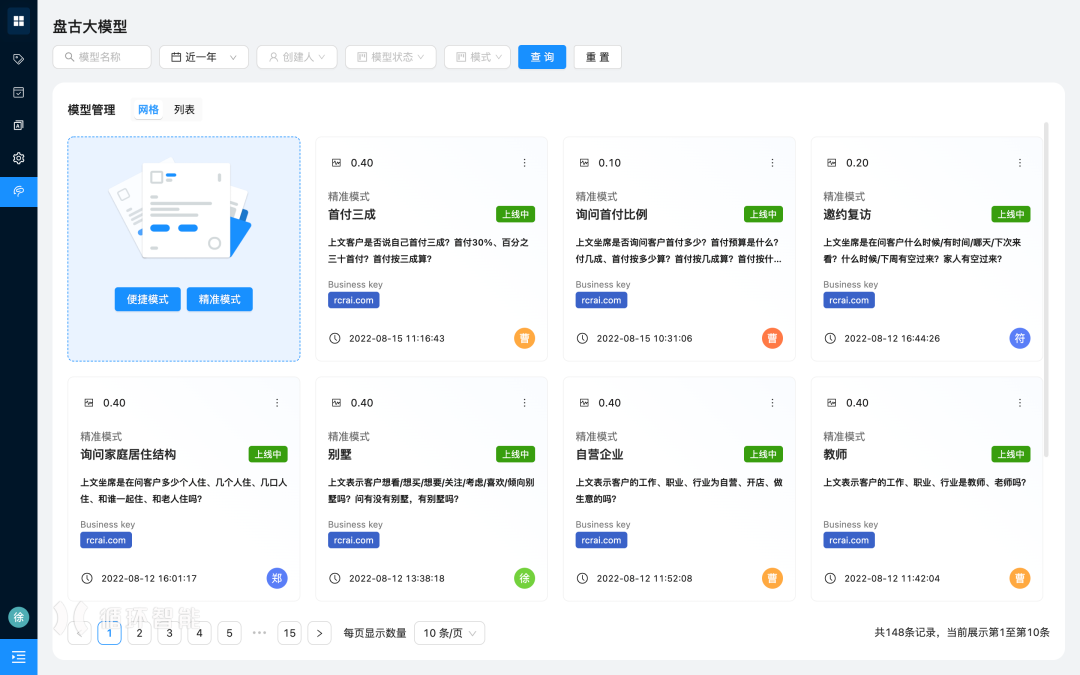Open more options on 别墅 card
Screen dimensions: 1080x675
pyautogui.click(x=524, y=403)
